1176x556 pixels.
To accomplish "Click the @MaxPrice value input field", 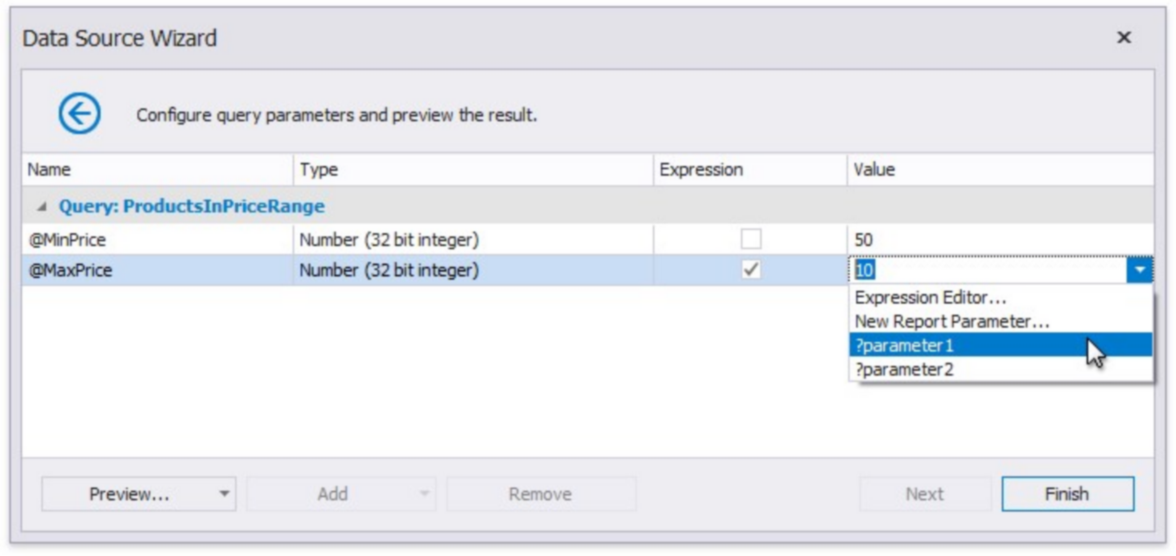I will pos(985,271).
